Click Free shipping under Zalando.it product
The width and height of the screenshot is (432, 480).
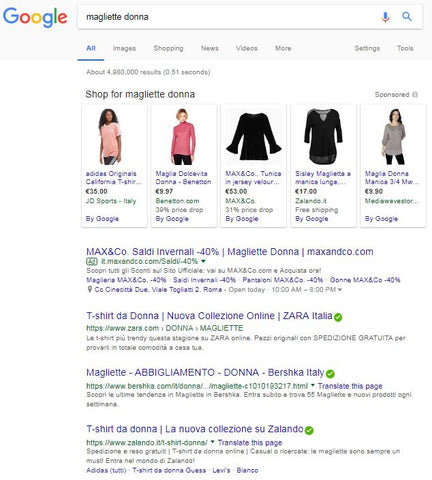point(316,210)
